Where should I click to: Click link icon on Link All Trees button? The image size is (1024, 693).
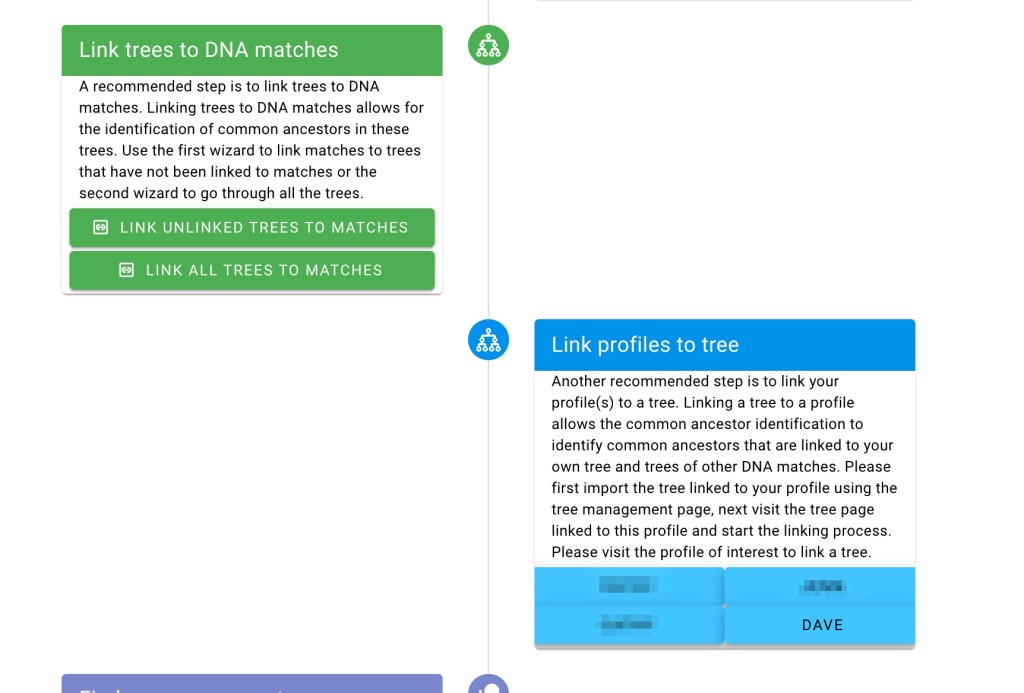coord(126,270)
